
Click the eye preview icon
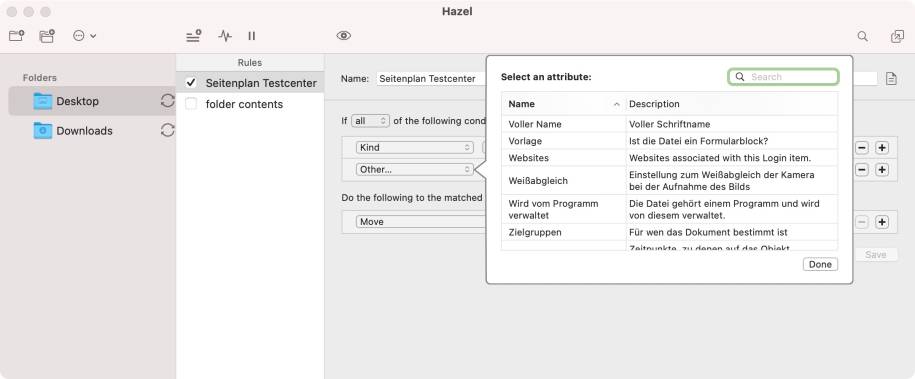coord(344,36)
